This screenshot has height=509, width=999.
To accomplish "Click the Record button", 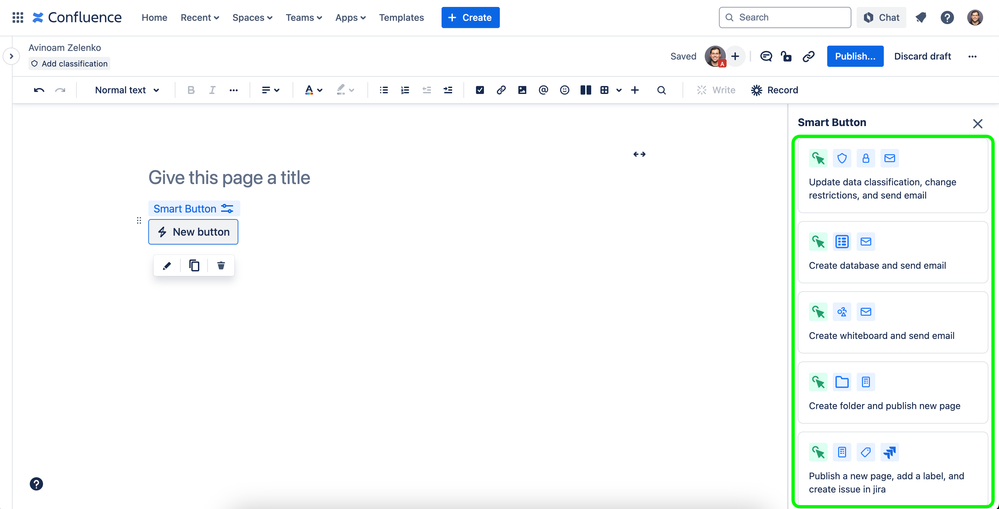I will pos(774,90).
